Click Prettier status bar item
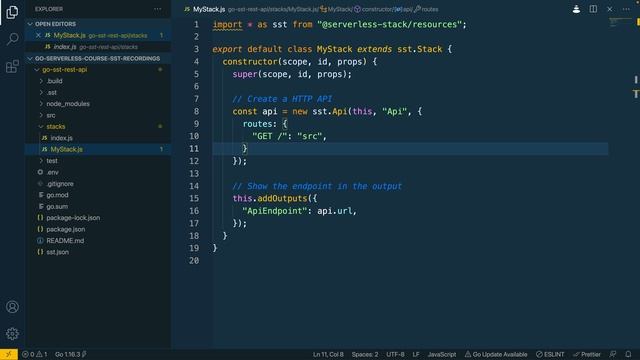The height and width of the screenshot is (360, 640). [587, 354]
